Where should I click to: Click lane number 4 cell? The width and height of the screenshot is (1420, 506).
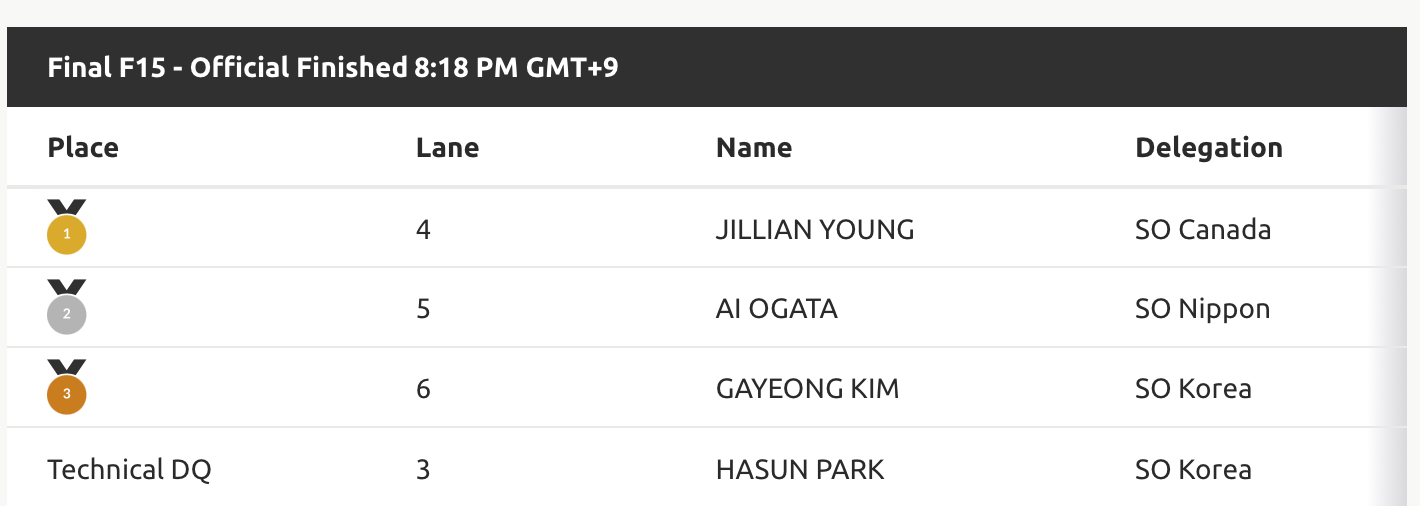(x=423, y=230)
